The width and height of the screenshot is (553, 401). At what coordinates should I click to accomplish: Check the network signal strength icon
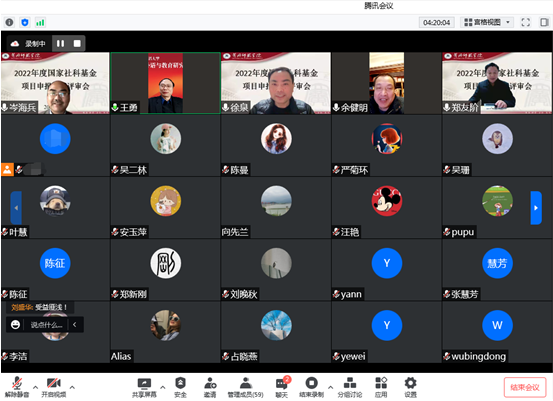pyautogui.click(x=40, y=23)
